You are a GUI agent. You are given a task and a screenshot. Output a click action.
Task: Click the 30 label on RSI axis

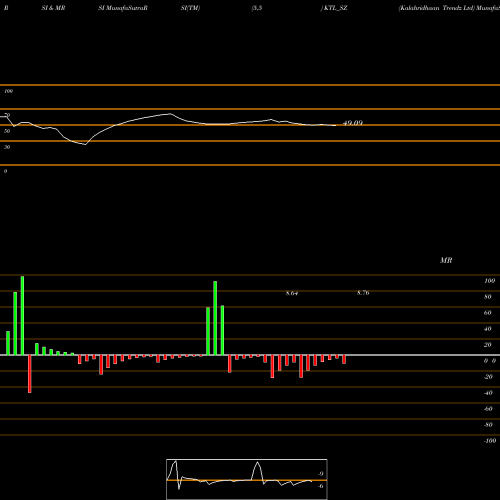point(7,147)
